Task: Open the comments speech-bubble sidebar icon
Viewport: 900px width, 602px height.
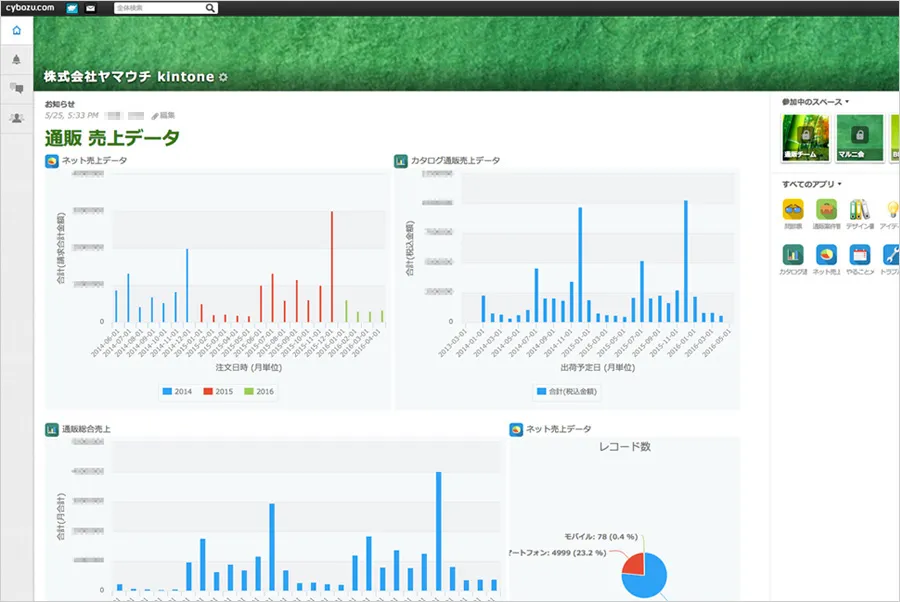Action: [16, 88]
